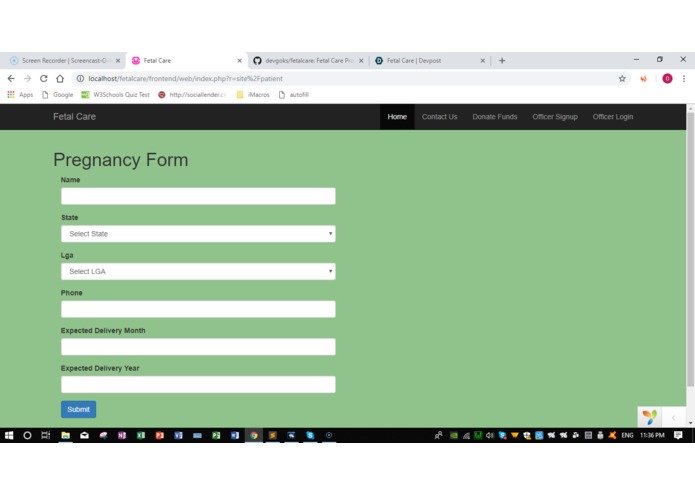Open Sublime Text from the taskbar
This screenshot has height=494, width=695.
coord(273,436)
